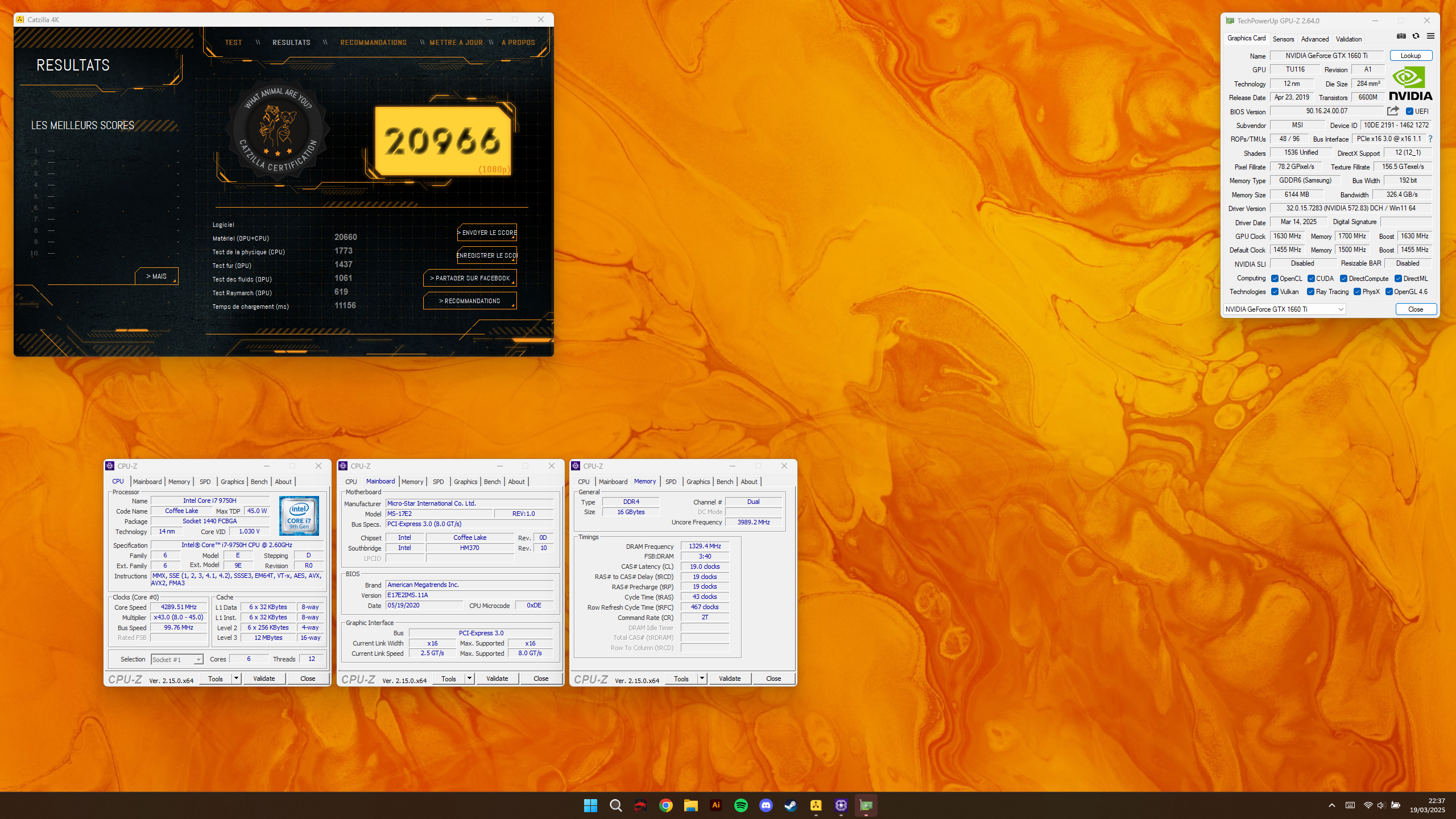Screen dimensions: 1456x819
Task: Expand Tools arrow in Memory CPU-Z window
Action: click(702, 679)
